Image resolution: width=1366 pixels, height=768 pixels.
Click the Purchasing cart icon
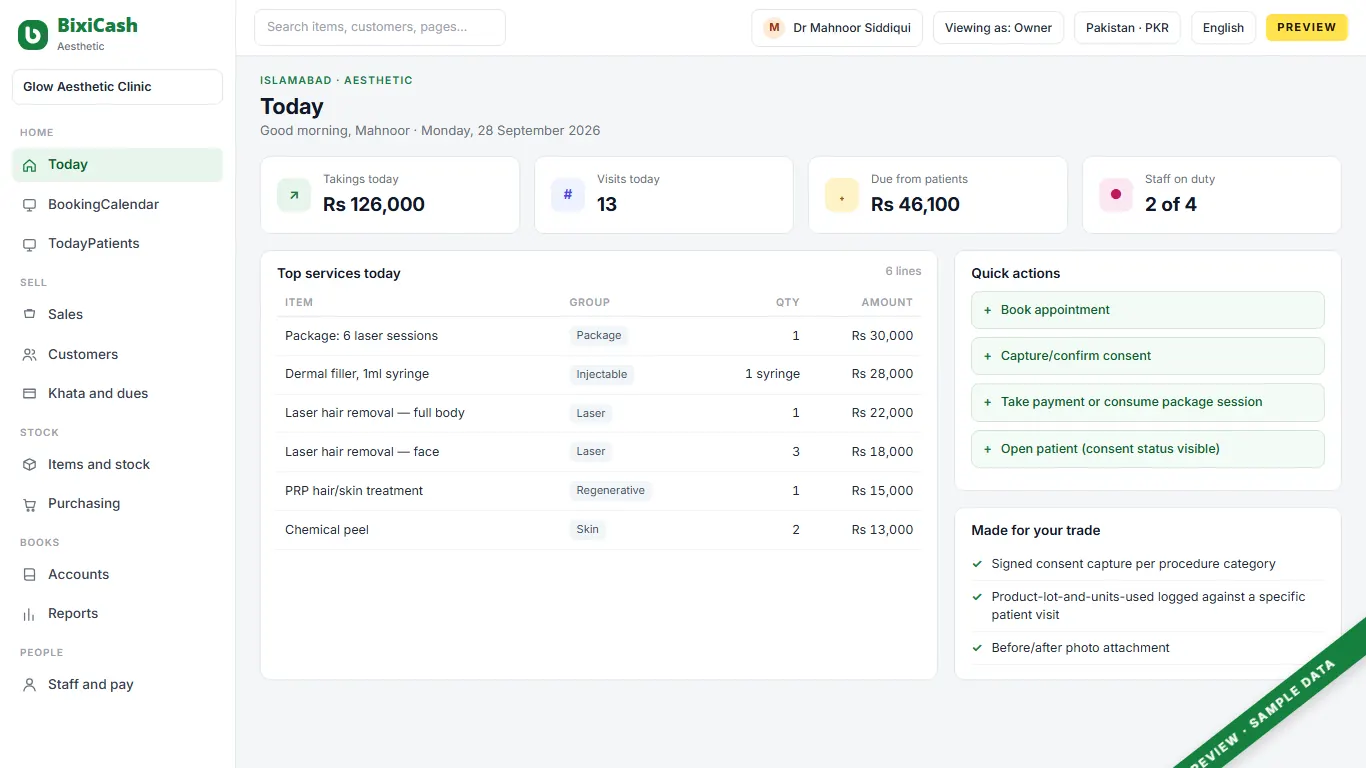coord(29,504)
